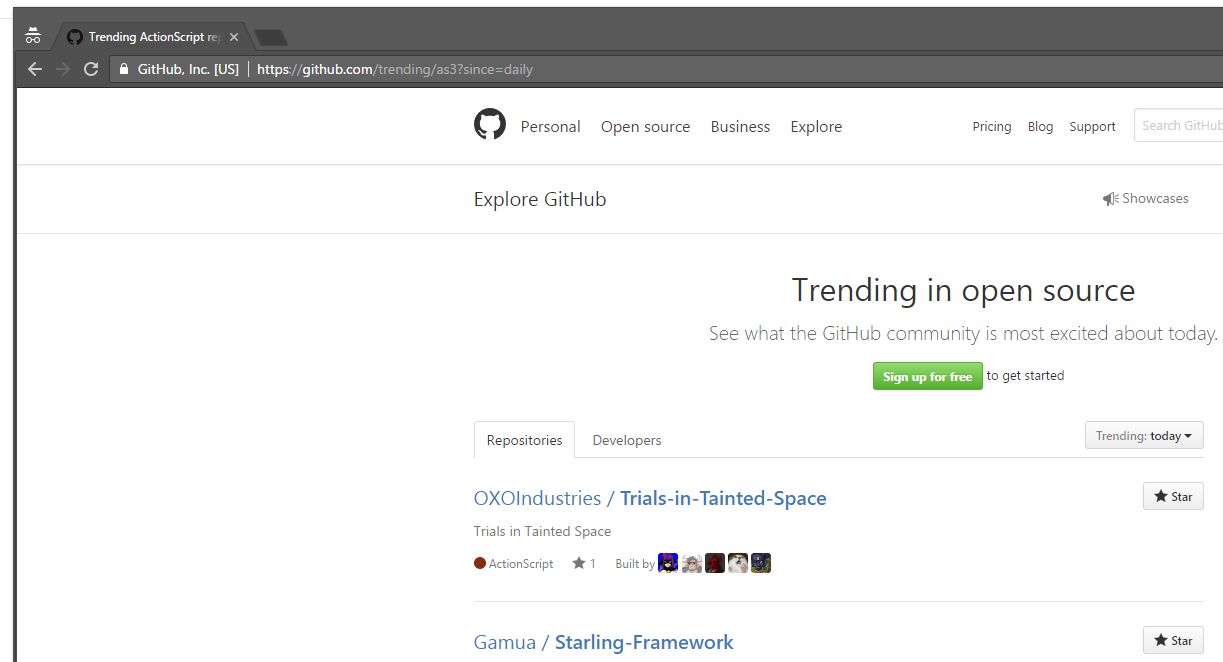1223x662 pixels.
Task: Open the Explore navigation item
Action: click(816, 127)
